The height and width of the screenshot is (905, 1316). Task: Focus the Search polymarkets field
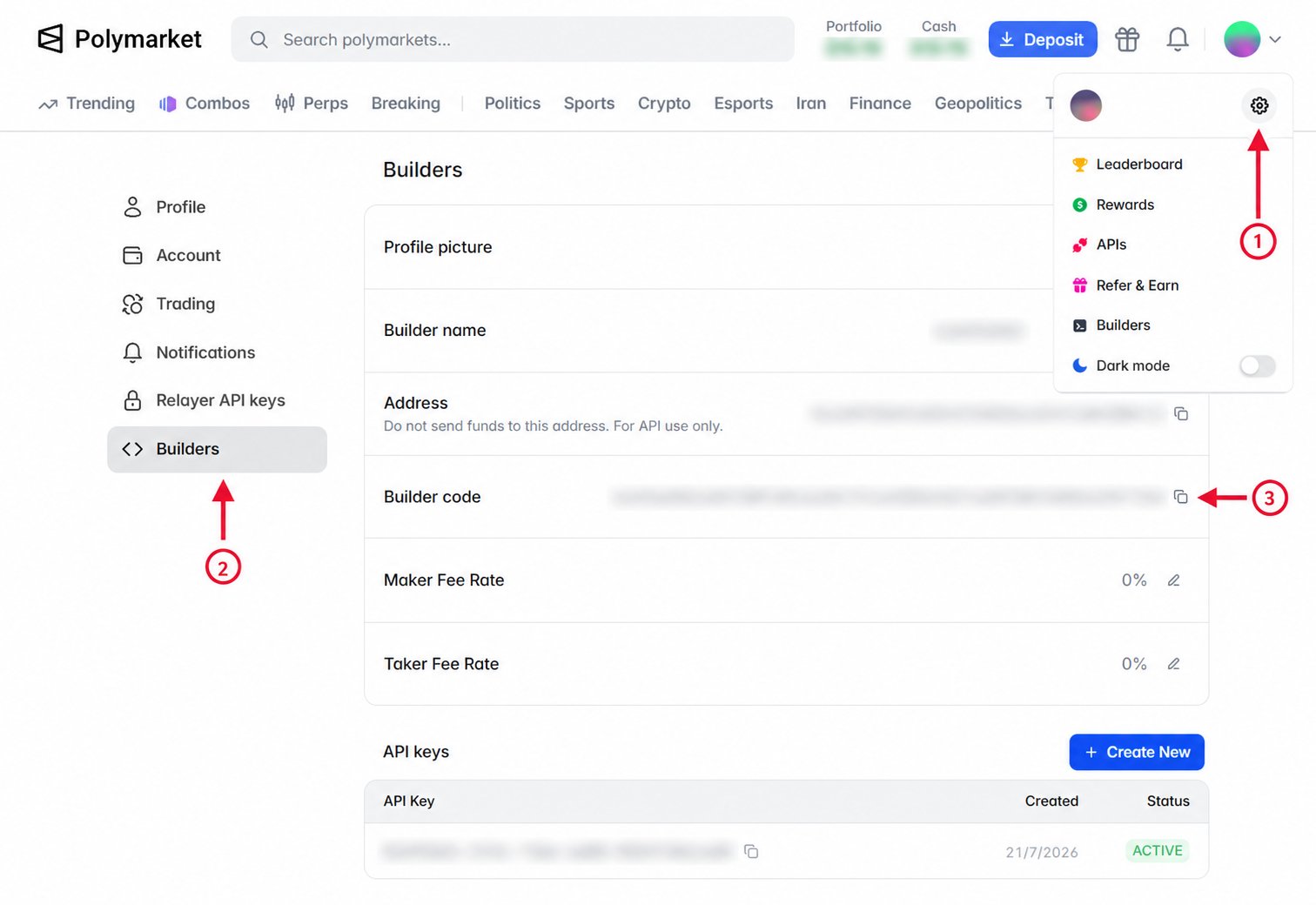coord(513,40)
